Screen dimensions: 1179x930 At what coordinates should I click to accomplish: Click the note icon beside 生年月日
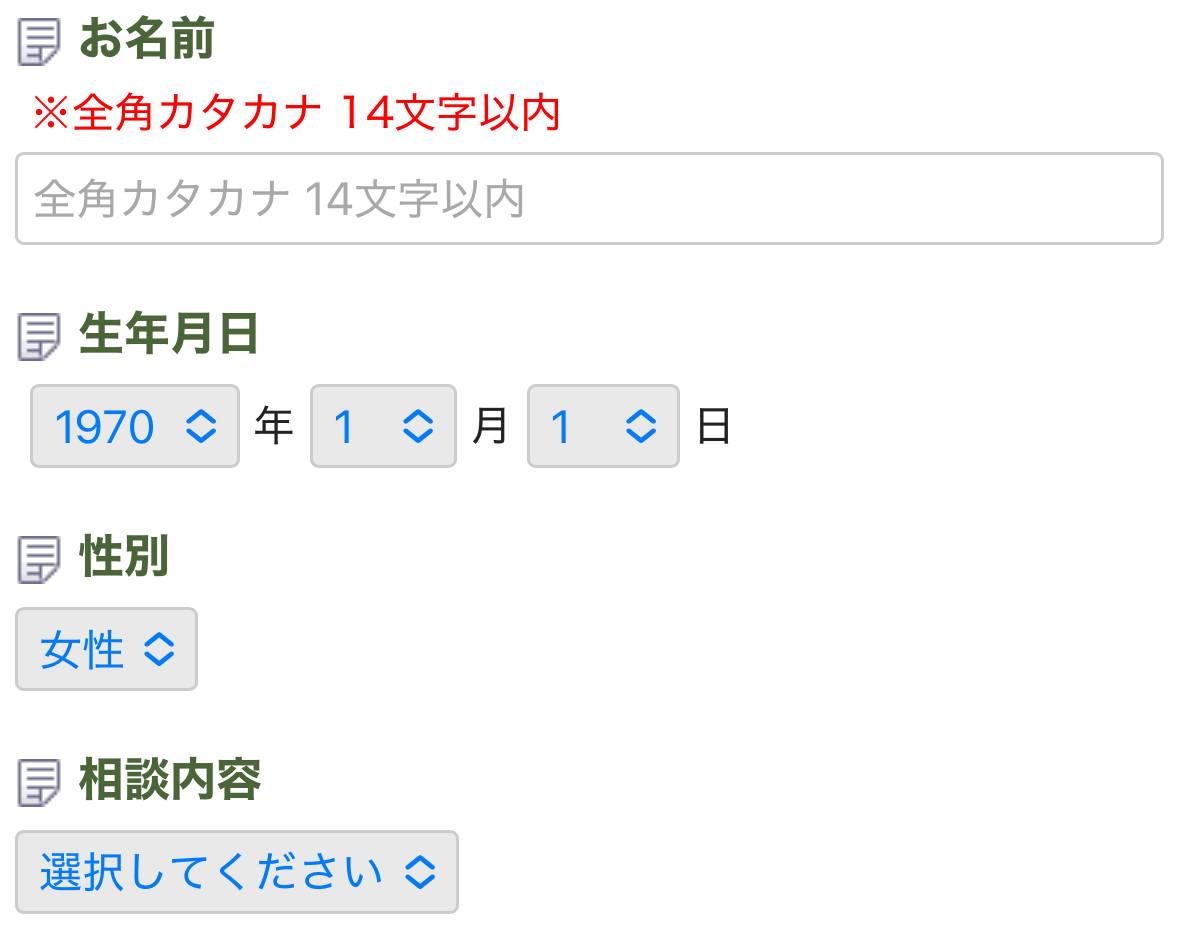[38, 337]
